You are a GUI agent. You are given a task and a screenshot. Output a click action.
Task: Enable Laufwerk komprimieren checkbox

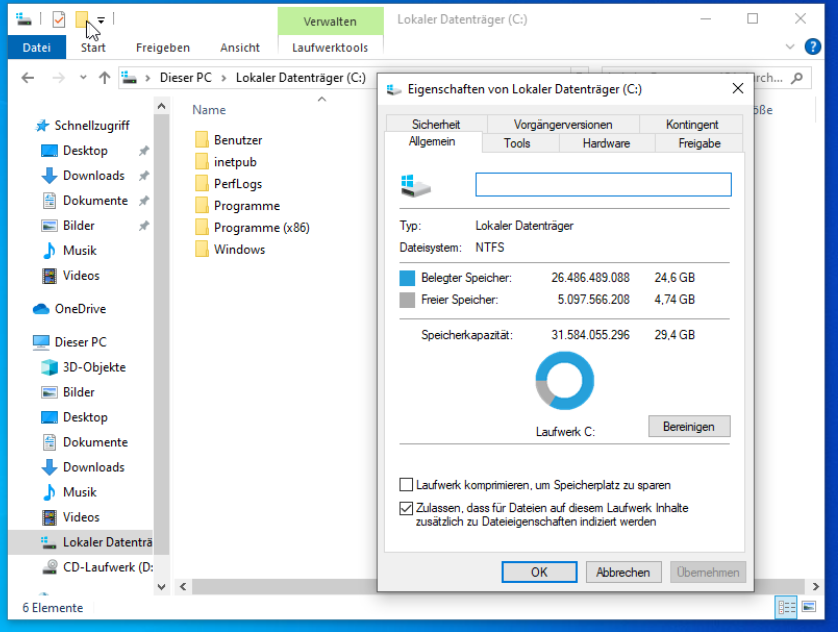pyautogui.click(x=406, y=485)
